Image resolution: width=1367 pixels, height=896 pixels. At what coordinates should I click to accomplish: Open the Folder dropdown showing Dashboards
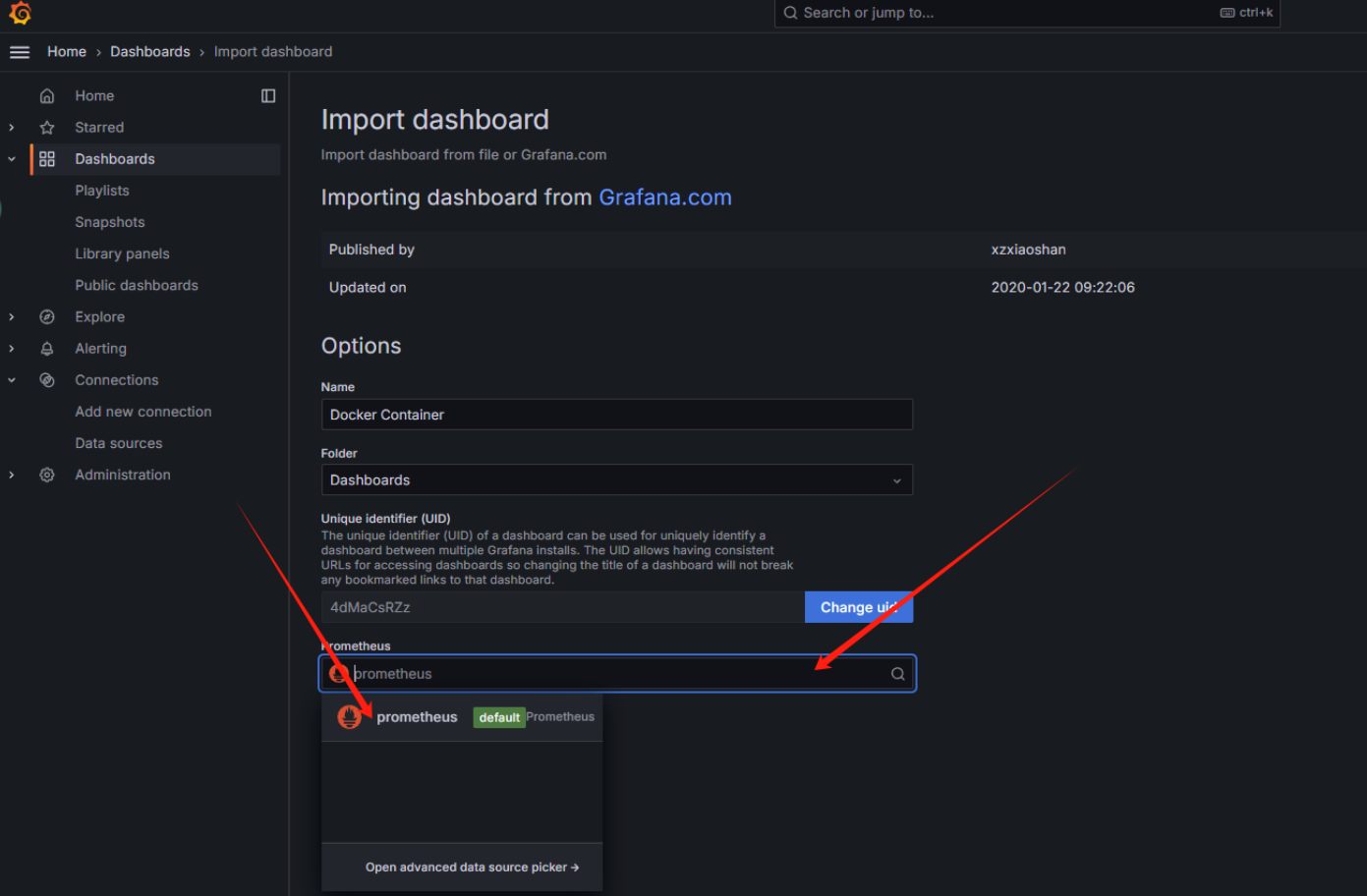616,480
